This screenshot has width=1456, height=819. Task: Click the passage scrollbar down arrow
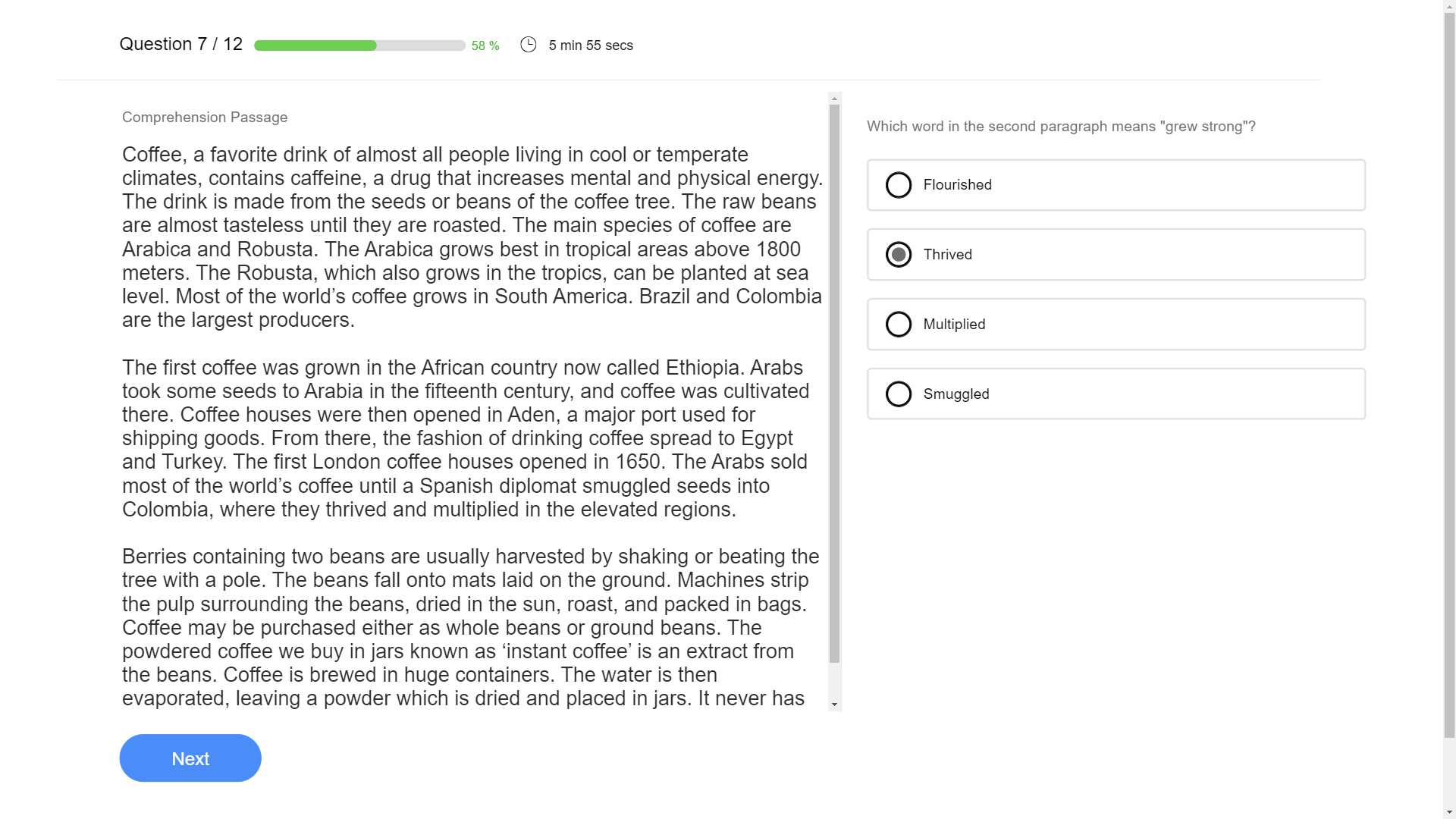click(834, 704)
